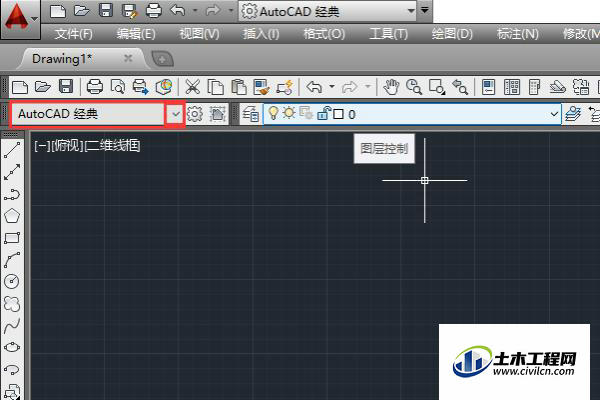Image resolution: width=600 pixels, height=400 pixels.
Task: Click the Publish icon in the standard toolbar
Action: (x=140, y=87)
